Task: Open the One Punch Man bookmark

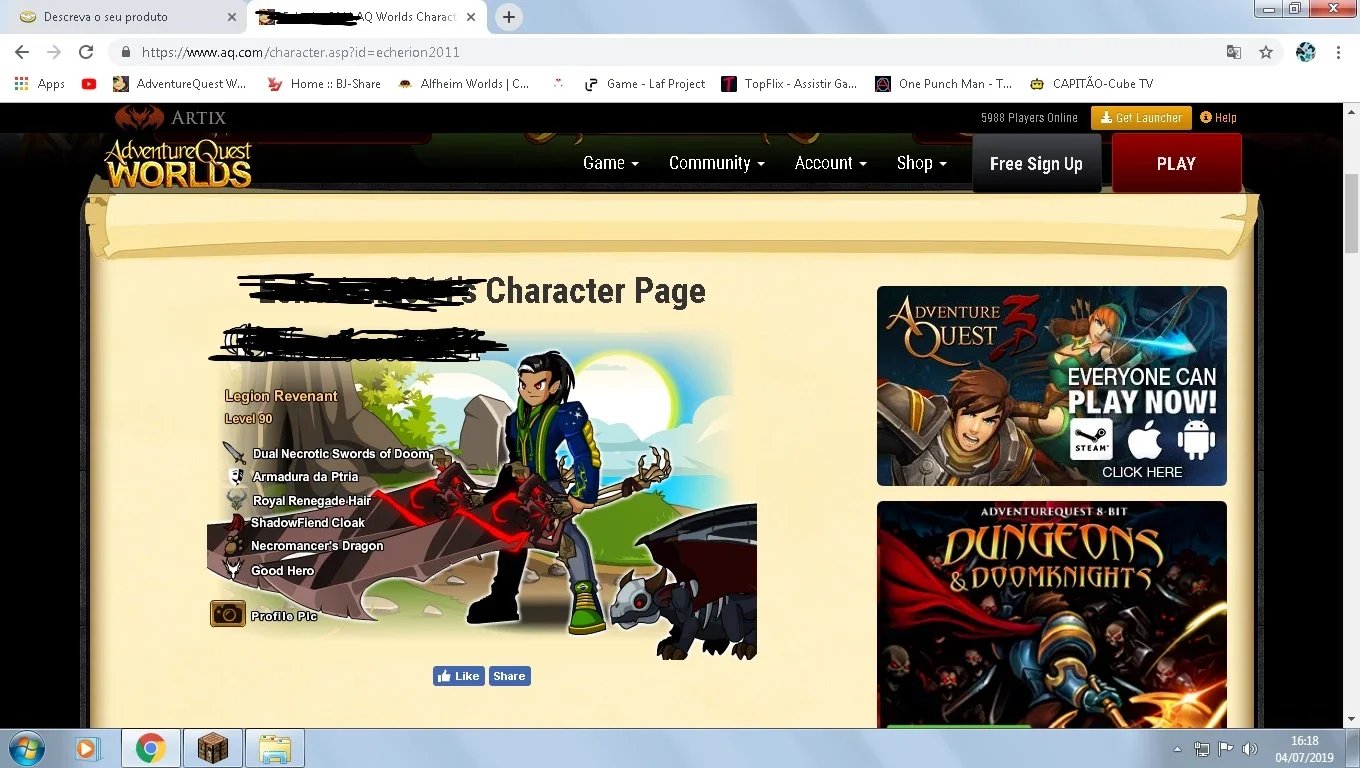Action: (945, 84)
